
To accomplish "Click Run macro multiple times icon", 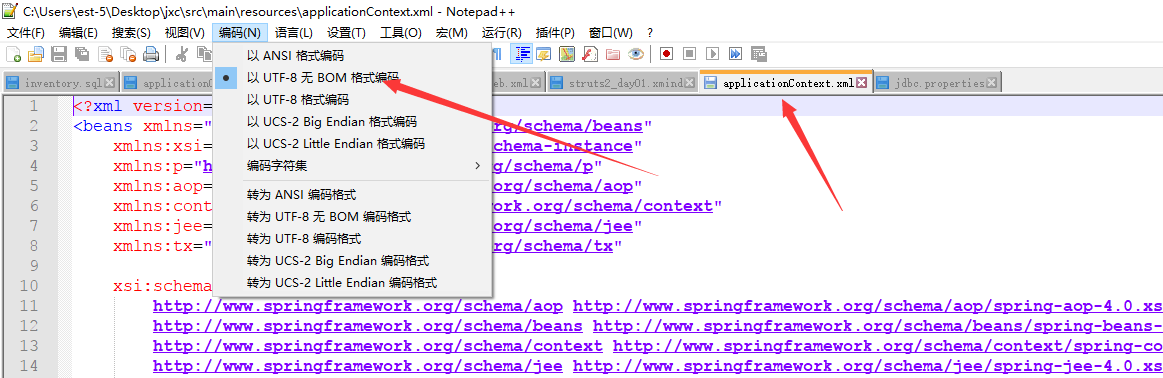I will click(735, 53).
